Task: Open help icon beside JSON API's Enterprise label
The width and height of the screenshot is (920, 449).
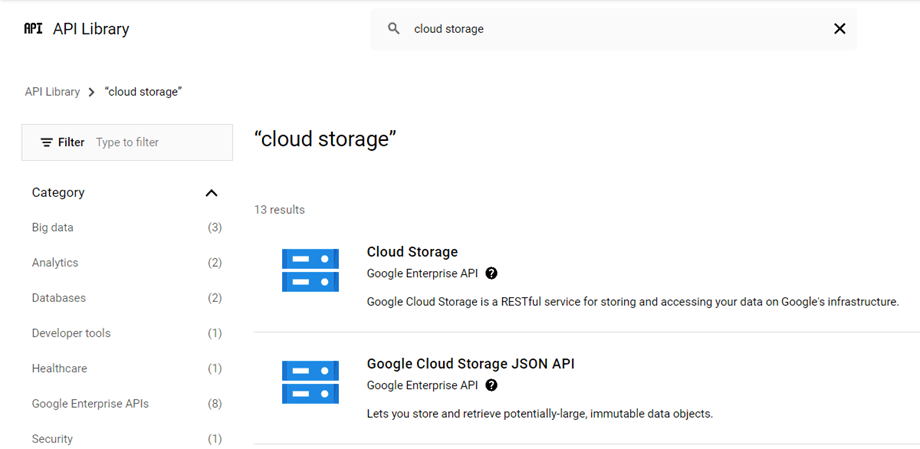Action: tap(491, 385)
